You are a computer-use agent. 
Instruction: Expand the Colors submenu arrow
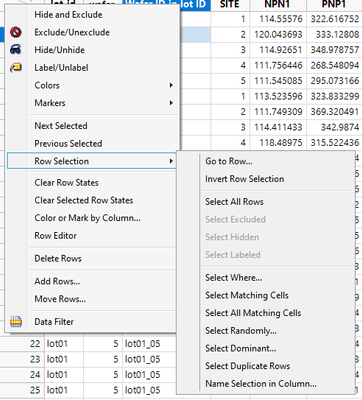pyautogui.click(x=171, y=85)
